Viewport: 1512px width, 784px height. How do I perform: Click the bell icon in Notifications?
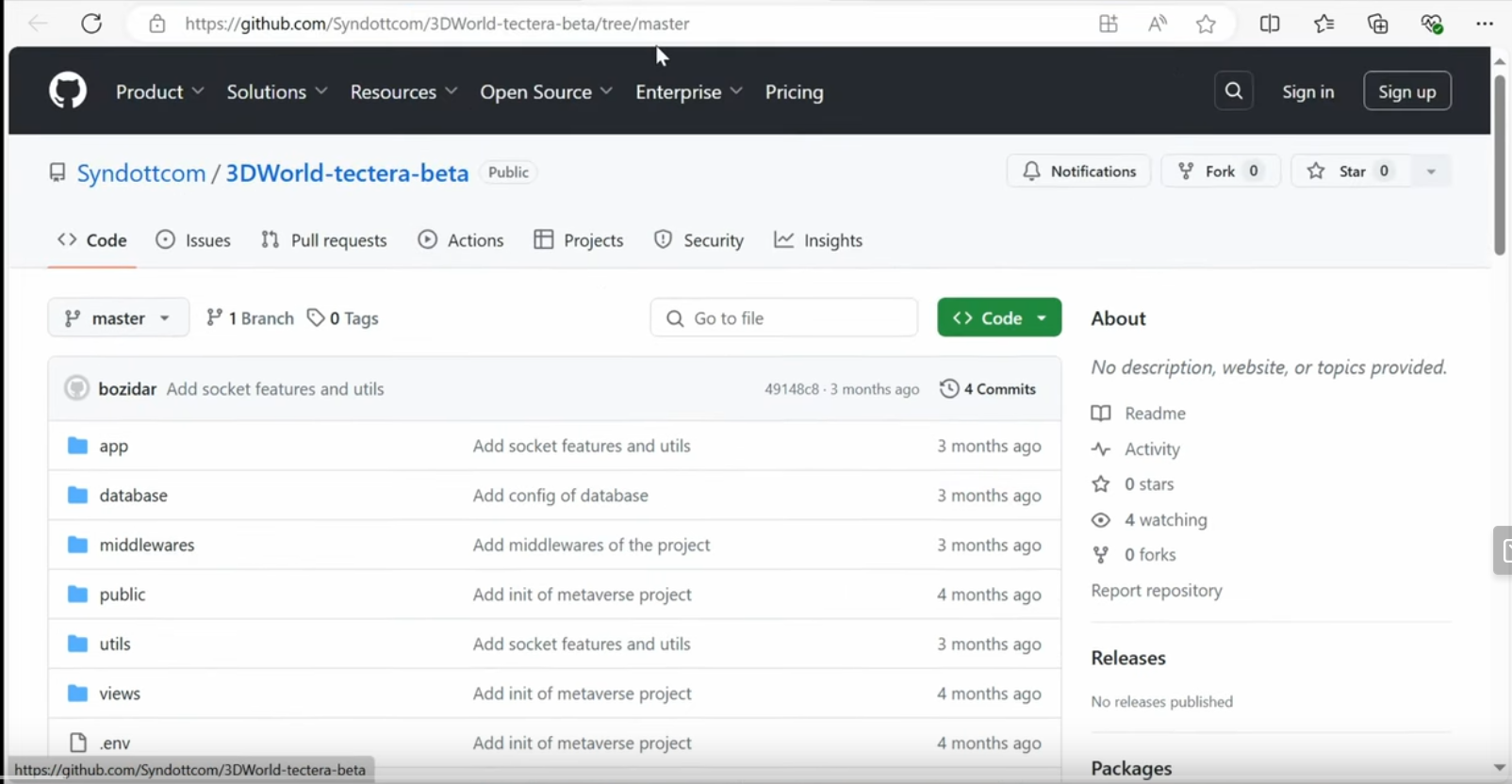pos(1031,171)
